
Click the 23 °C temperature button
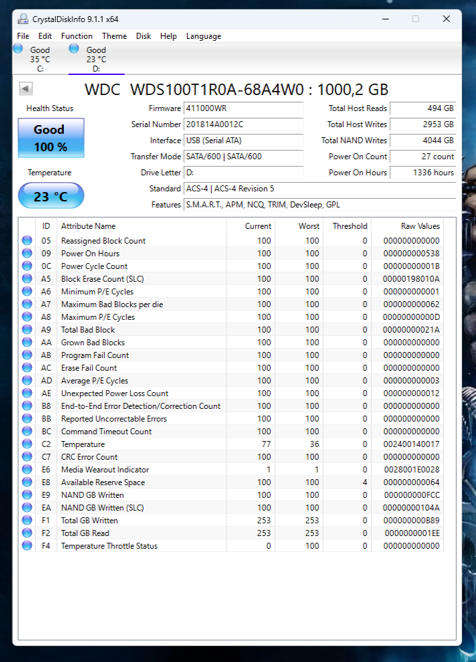click(51, 196)
